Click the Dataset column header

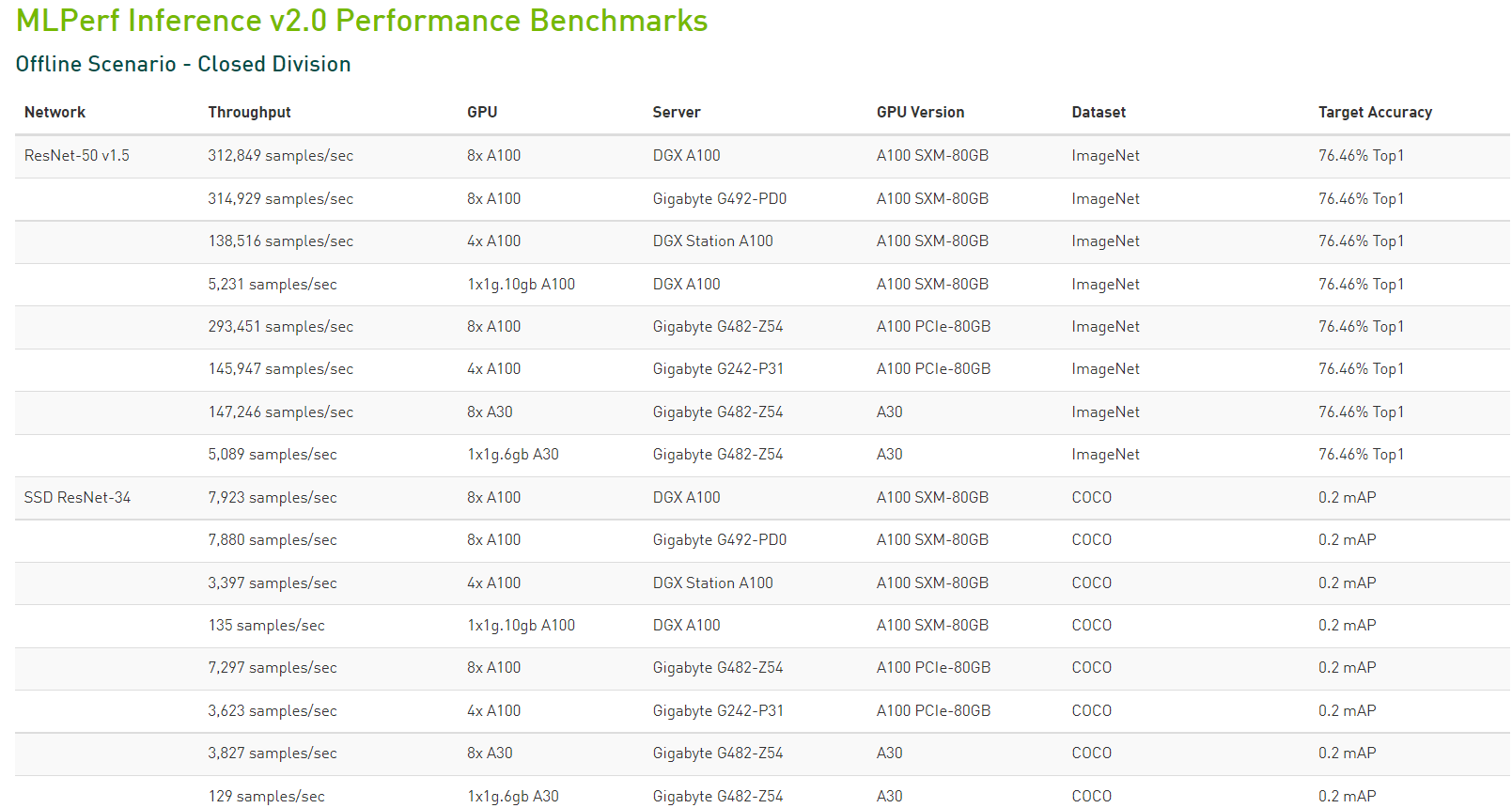(x=1099, y=112)
